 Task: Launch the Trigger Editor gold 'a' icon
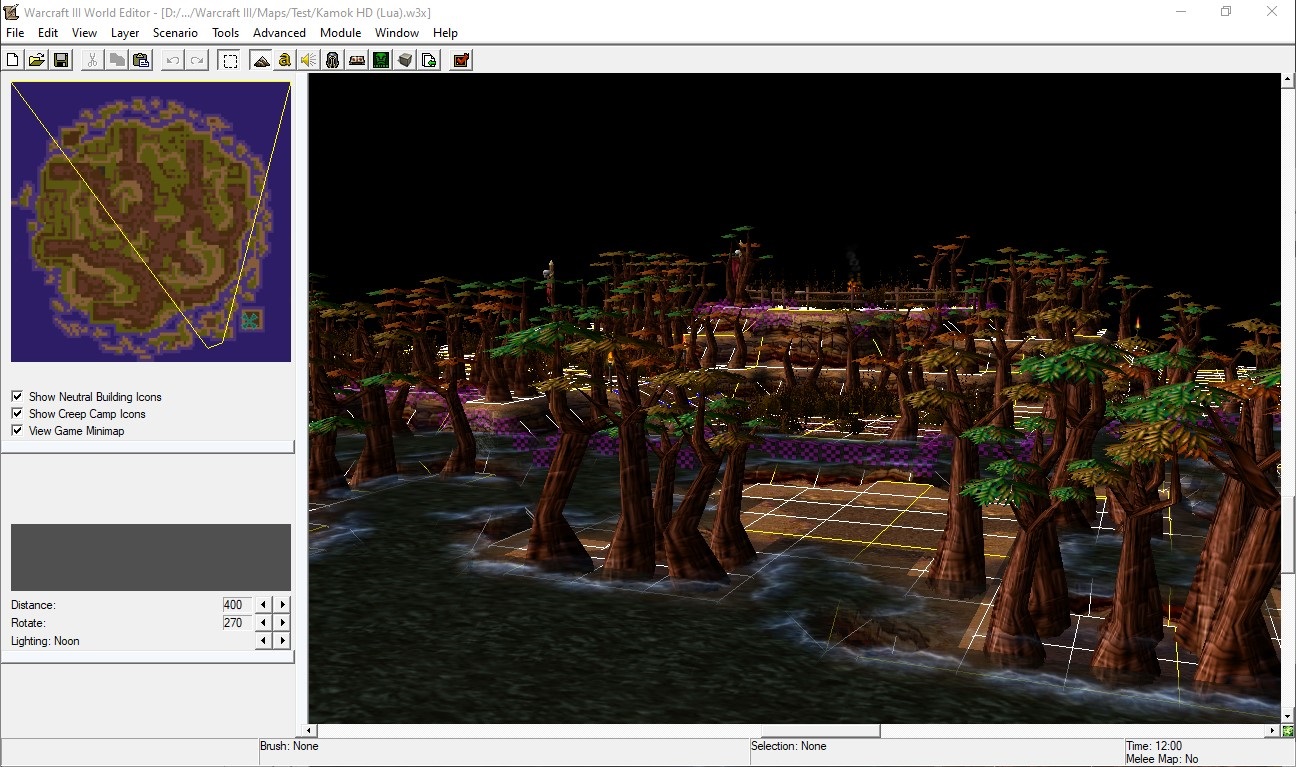[285, 60]
